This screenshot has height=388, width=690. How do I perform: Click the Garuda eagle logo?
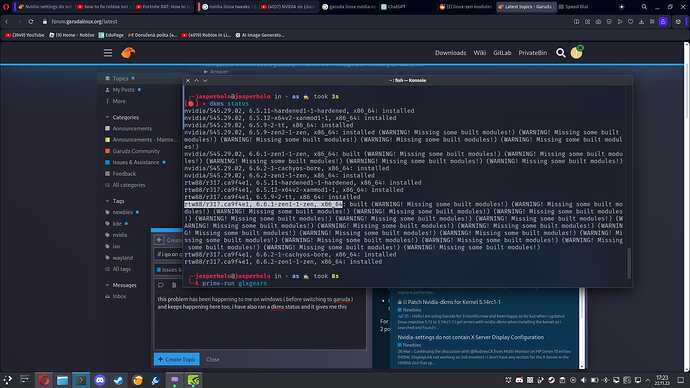pyautogui.click(x=128, y=53)
